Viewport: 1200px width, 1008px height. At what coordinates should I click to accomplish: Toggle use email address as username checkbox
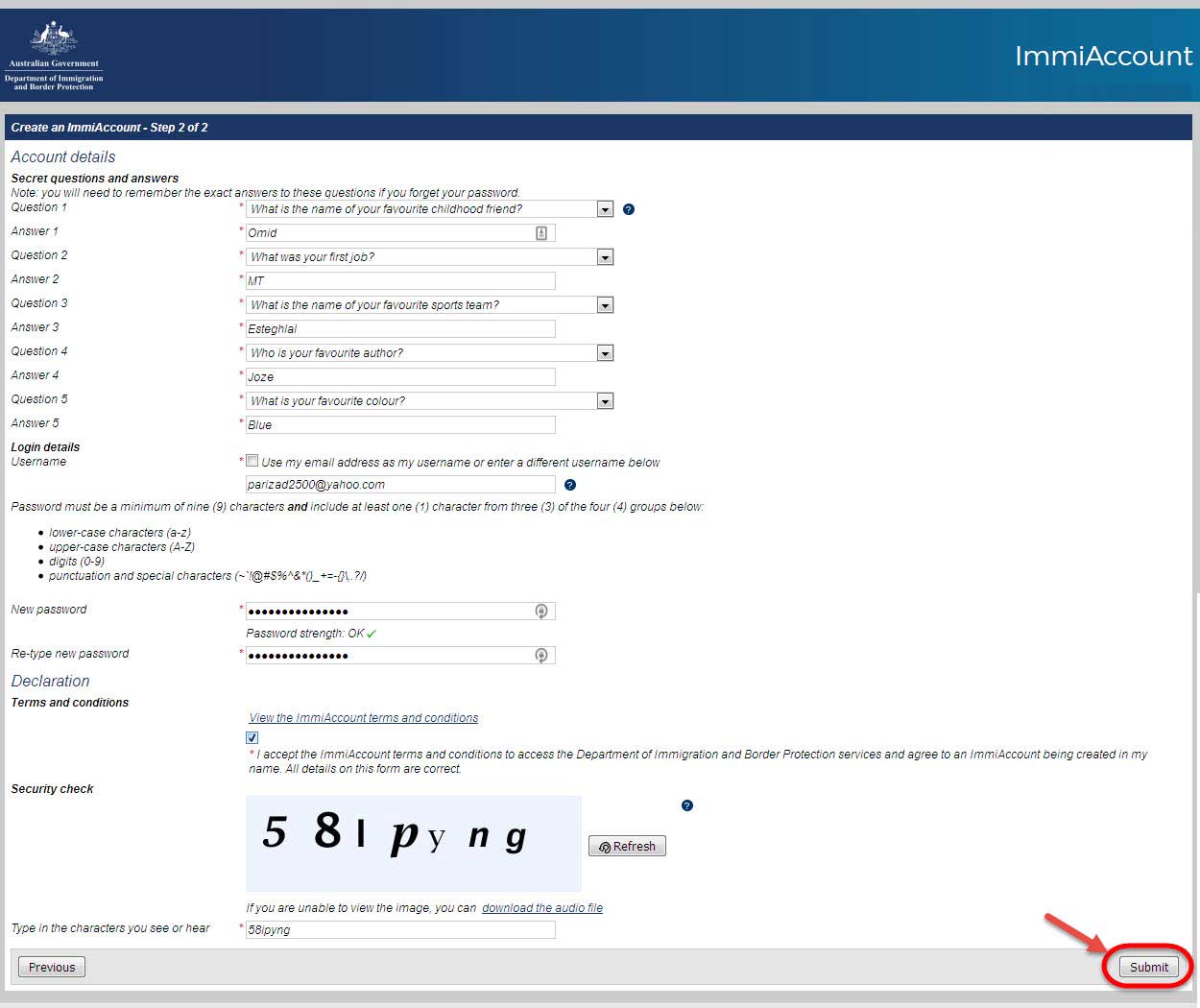[252, 461]
